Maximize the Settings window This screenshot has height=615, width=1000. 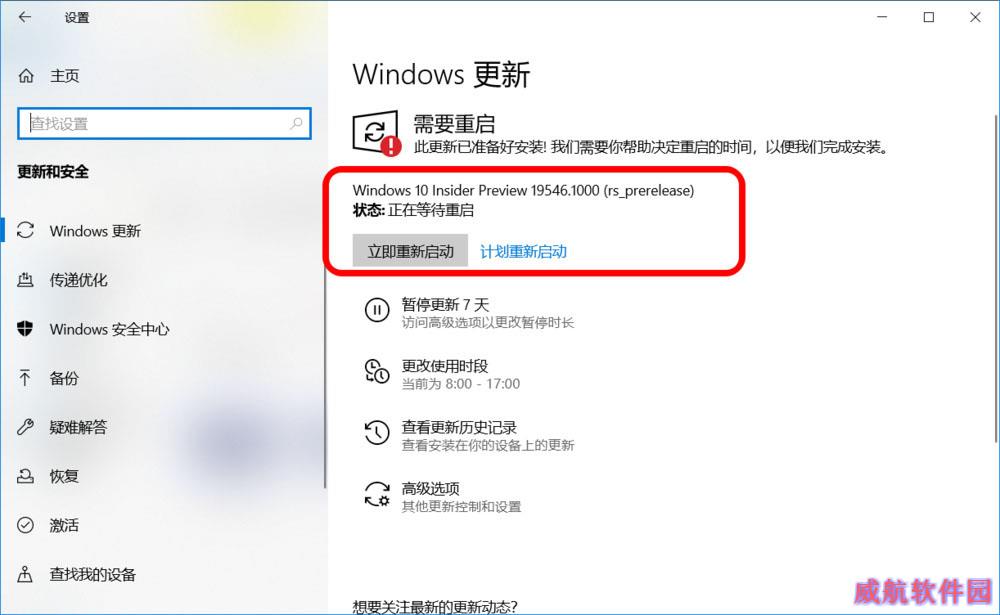(929, 17)
